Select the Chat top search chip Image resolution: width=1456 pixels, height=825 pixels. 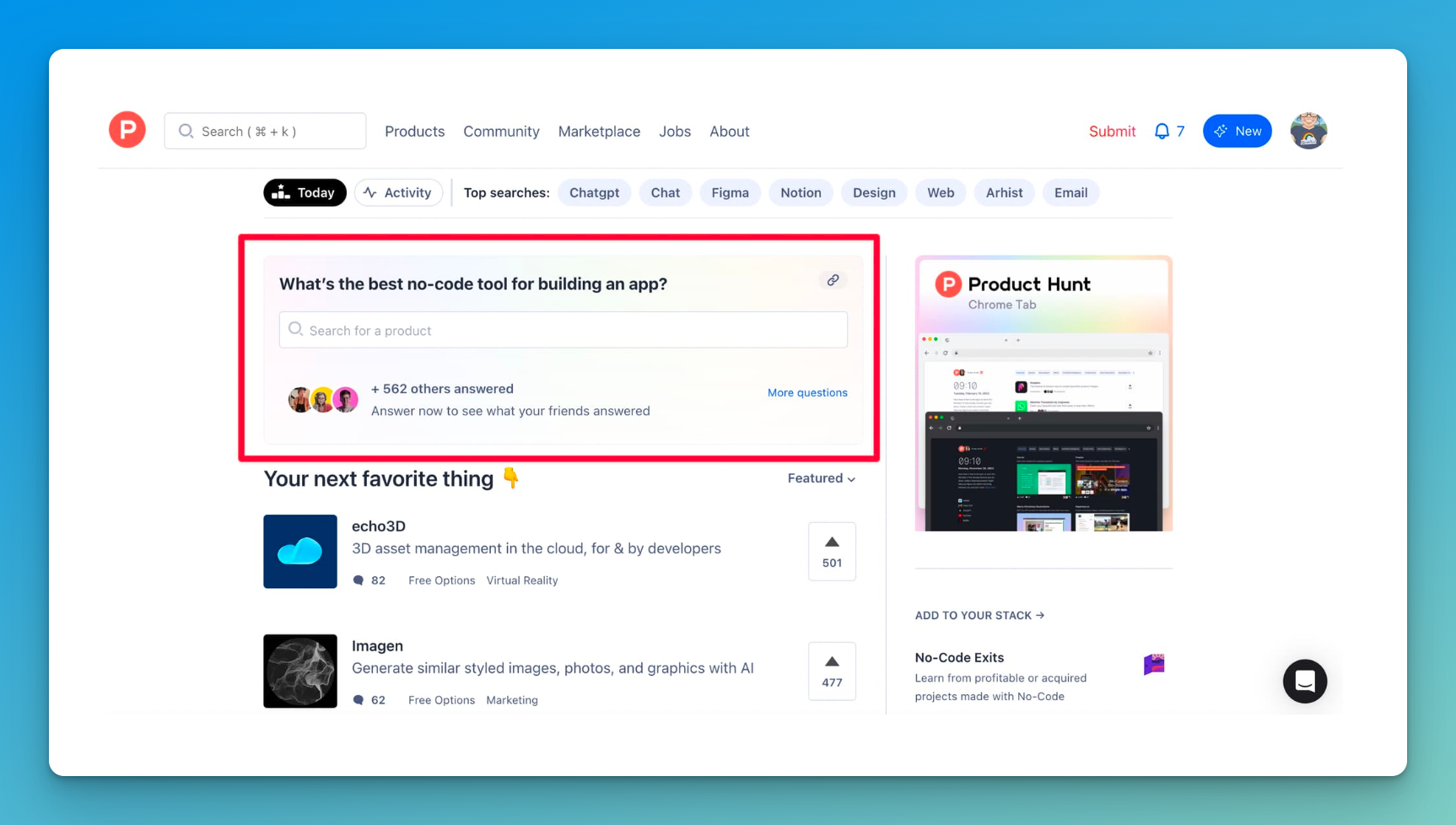click(666, 192)
